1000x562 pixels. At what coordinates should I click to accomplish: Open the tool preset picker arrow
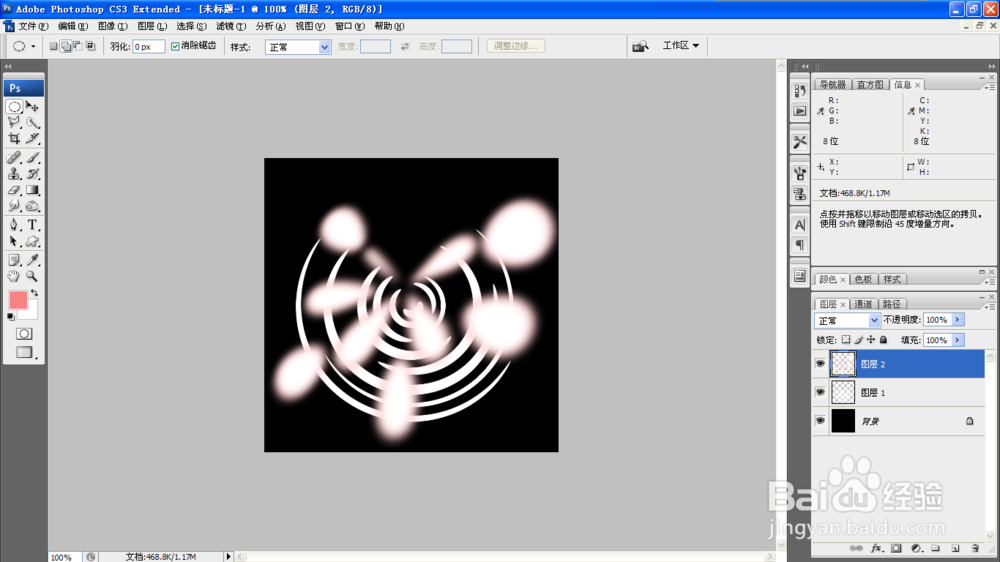pos(33,46)
